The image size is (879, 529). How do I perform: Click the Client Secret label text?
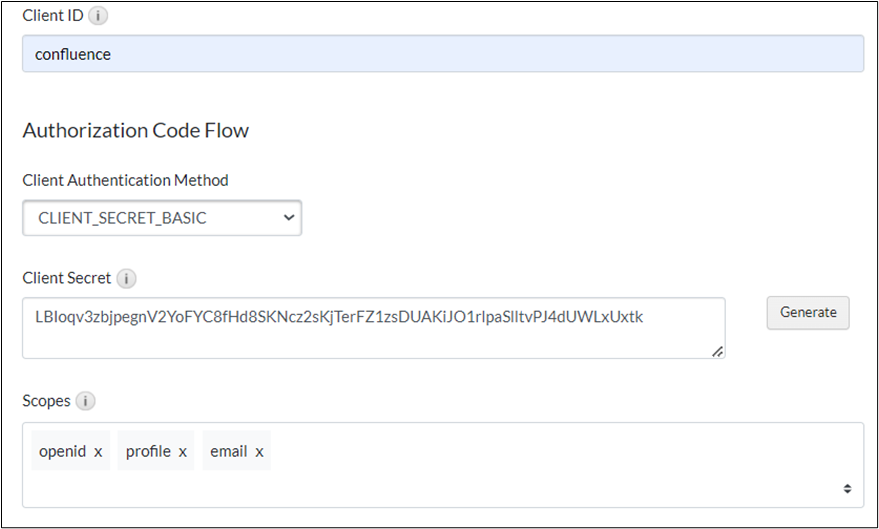coord(67,278)
